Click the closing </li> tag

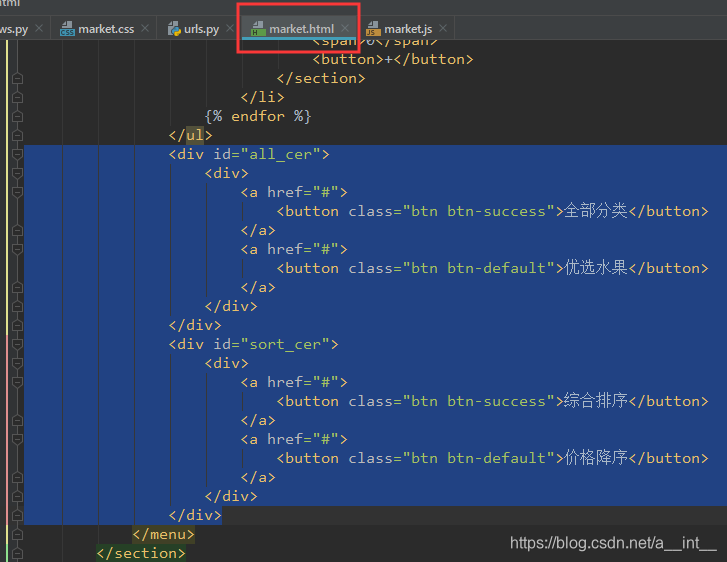coord(262,97)
